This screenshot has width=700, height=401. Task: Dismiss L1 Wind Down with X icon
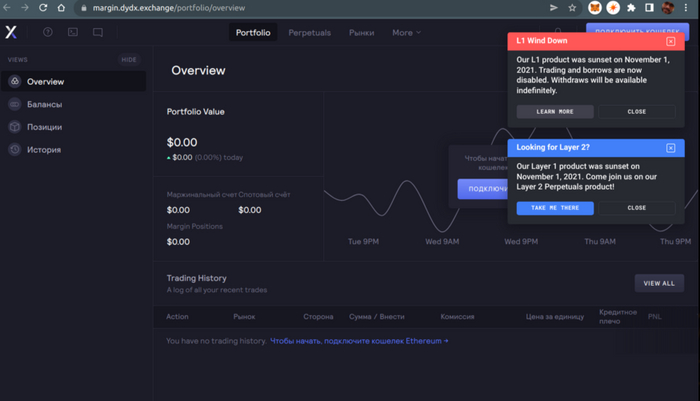[x=671, y=41]
